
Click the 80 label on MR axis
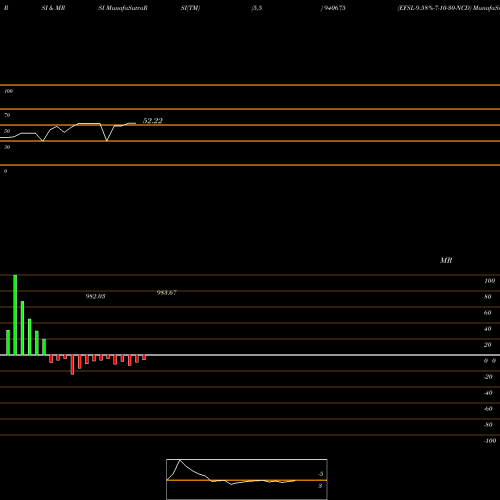click(488, 297)
